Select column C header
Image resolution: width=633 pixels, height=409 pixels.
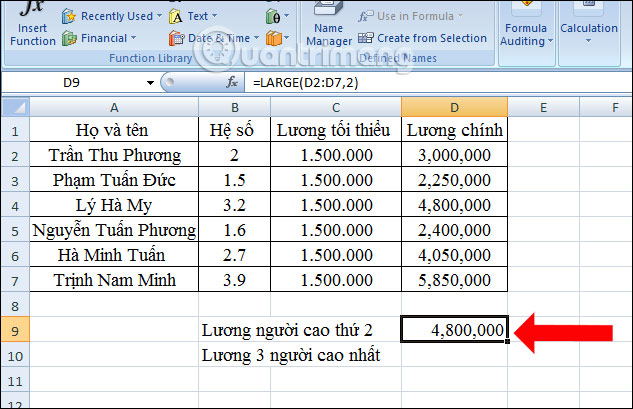click(336, 107)
